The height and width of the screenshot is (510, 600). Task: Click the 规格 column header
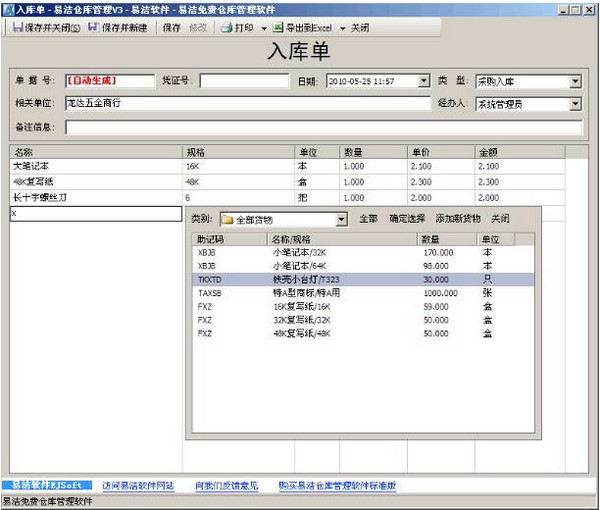238,152
